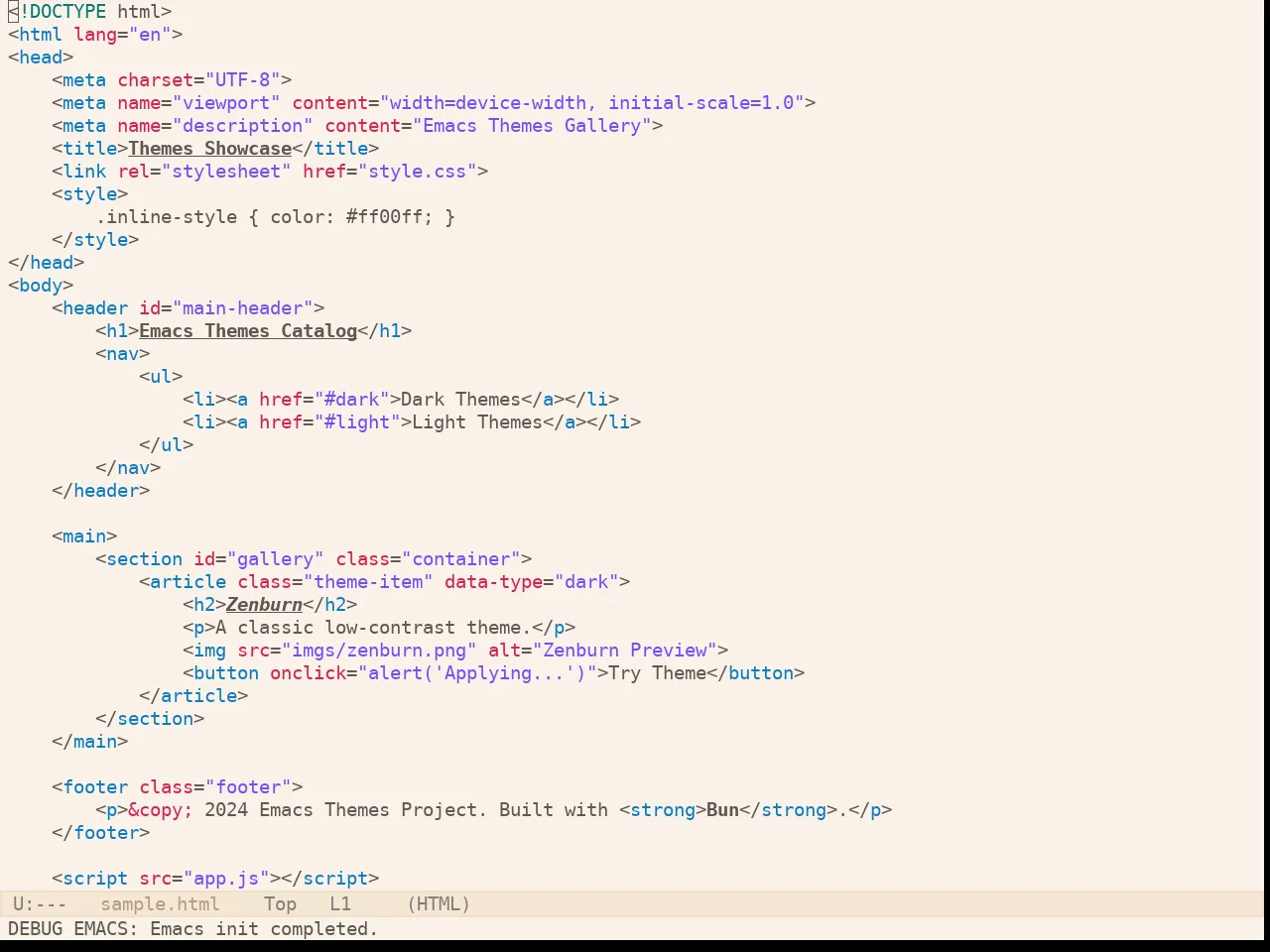The width and height of the screenshot is (1270, 952).
Task: Click the closing </nav> tag
Action: (128, 468)
